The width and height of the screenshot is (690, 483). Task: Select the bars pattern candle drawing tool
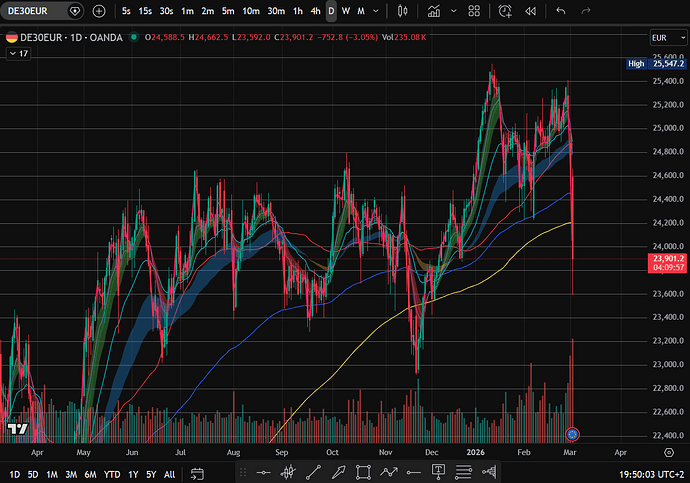pos(288,472)
